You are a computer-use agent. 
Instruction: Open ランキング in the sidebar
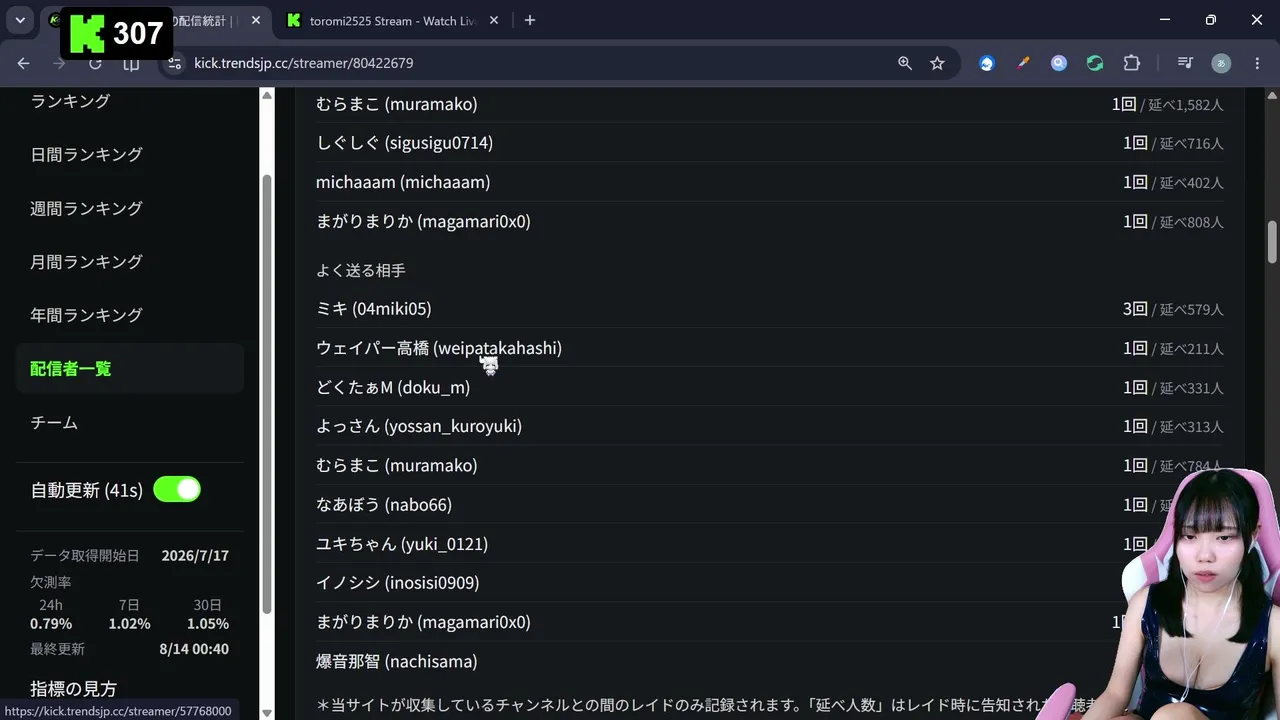coord(70,101)
